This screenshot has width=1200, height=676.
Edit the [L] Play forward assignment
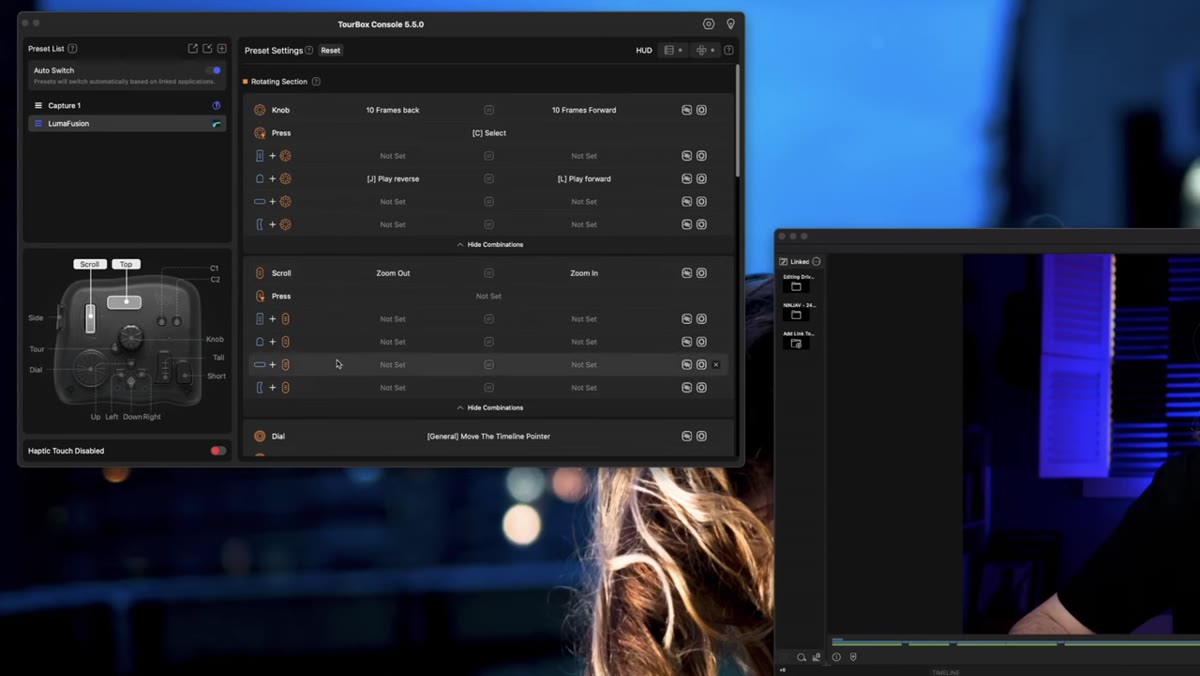(x=584, y=179)
